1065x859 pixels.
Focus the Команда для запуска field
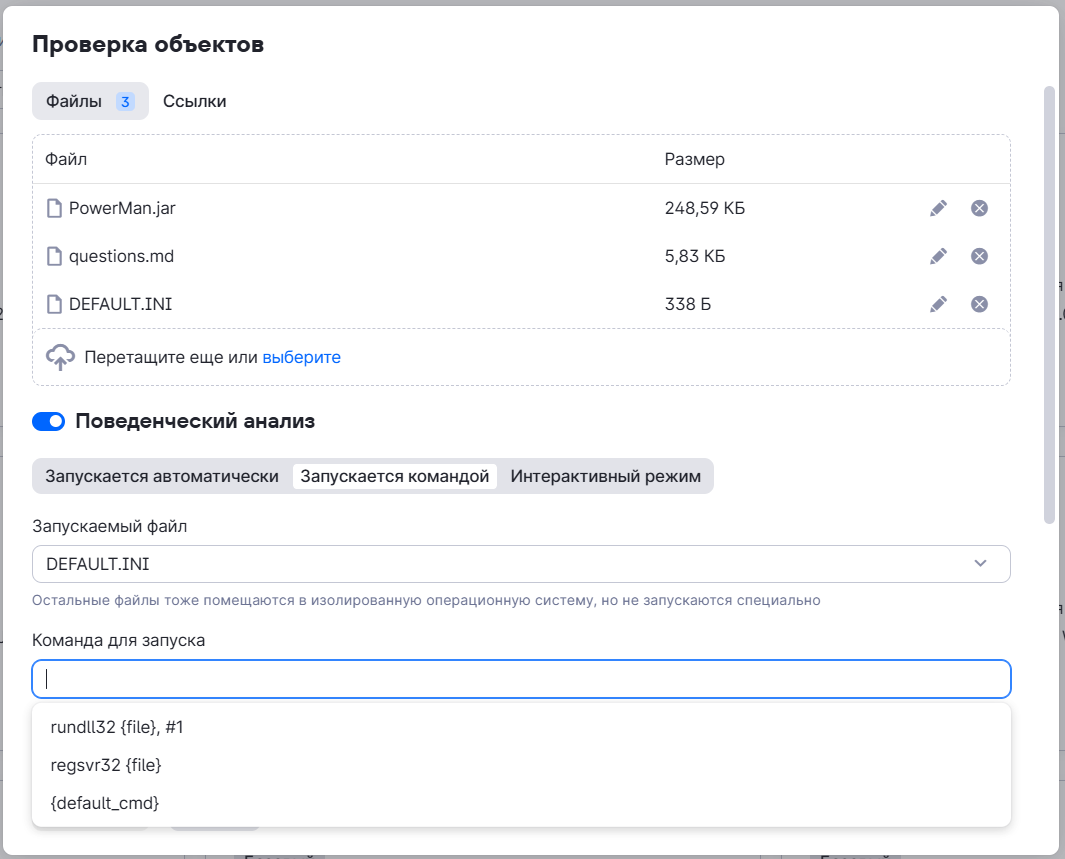click(520, 679)
